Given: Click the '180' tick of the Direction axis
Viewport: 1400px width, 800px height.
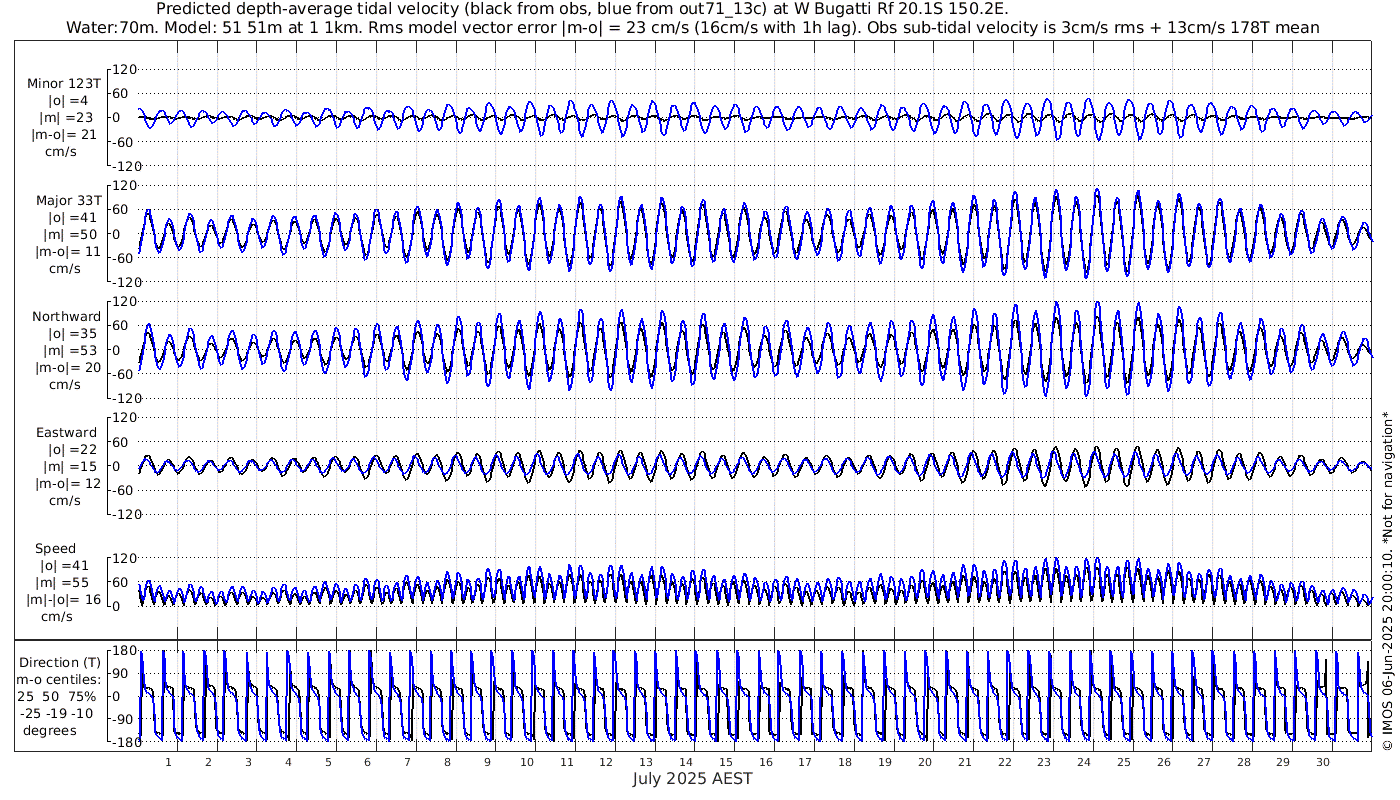Looking at the screenshot, I should [x=124, y=651].
